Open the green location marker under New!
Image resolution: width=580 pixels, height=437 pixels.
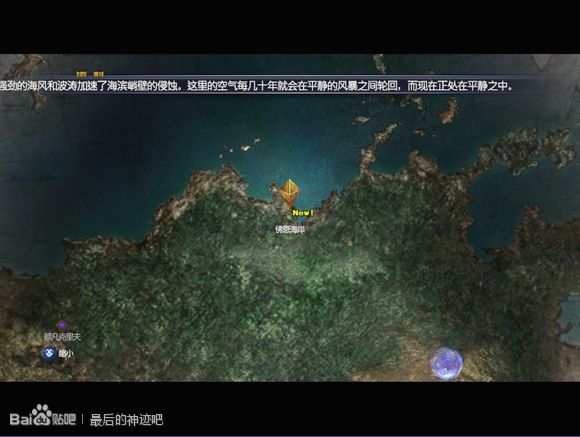click(x=289, y=217)
